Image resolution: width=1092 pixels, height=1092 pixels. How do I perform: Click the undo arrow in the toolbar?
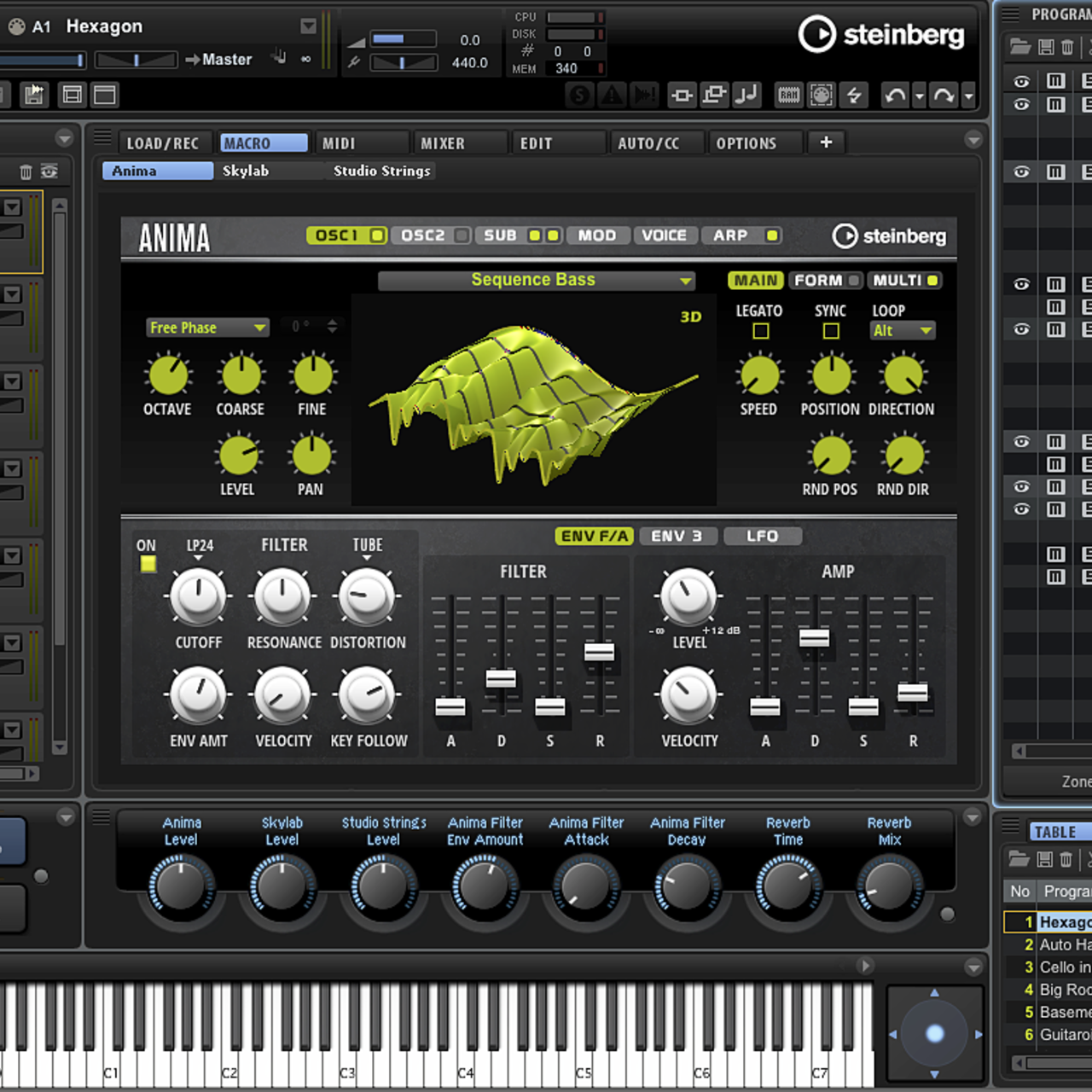[894, 95]
